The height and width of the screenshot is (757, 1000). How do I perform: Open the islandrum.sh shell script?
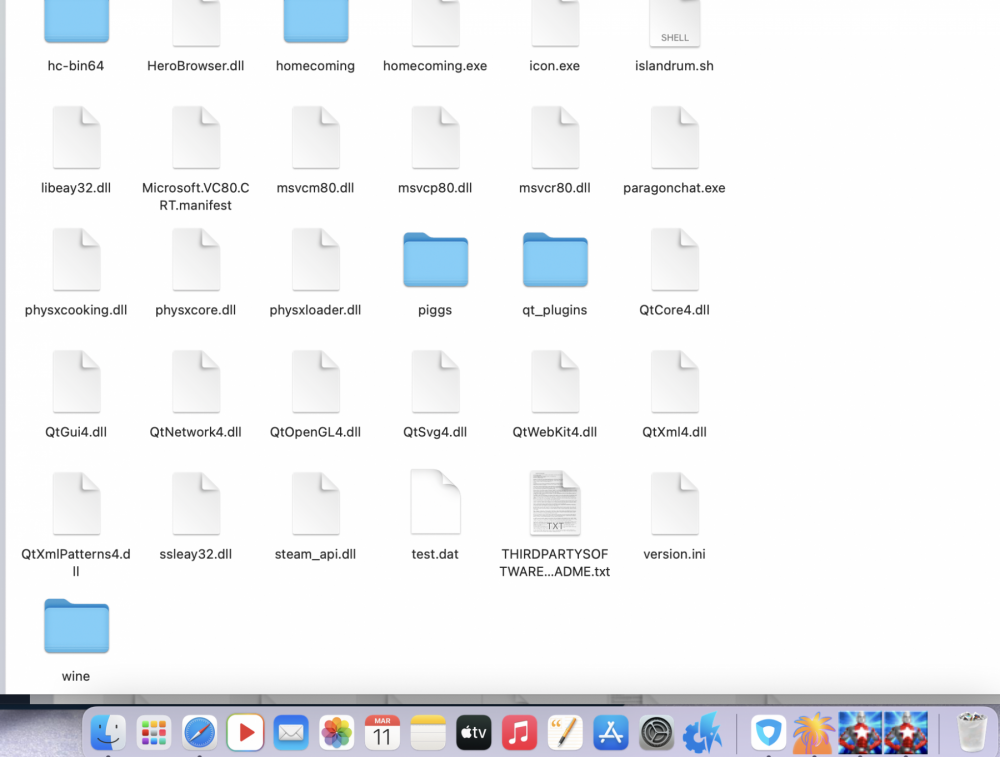(x=675, y=24)
